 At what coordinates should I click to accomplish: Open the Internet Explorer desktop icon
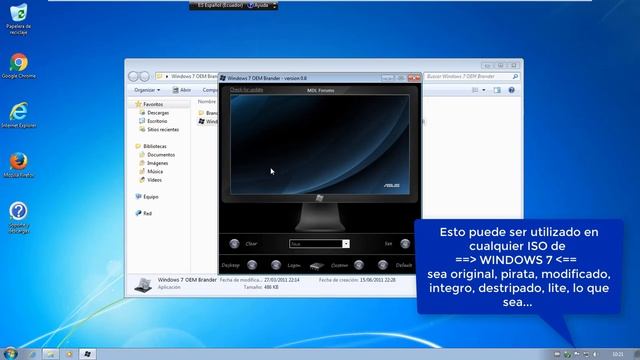(x=18, y=116)
